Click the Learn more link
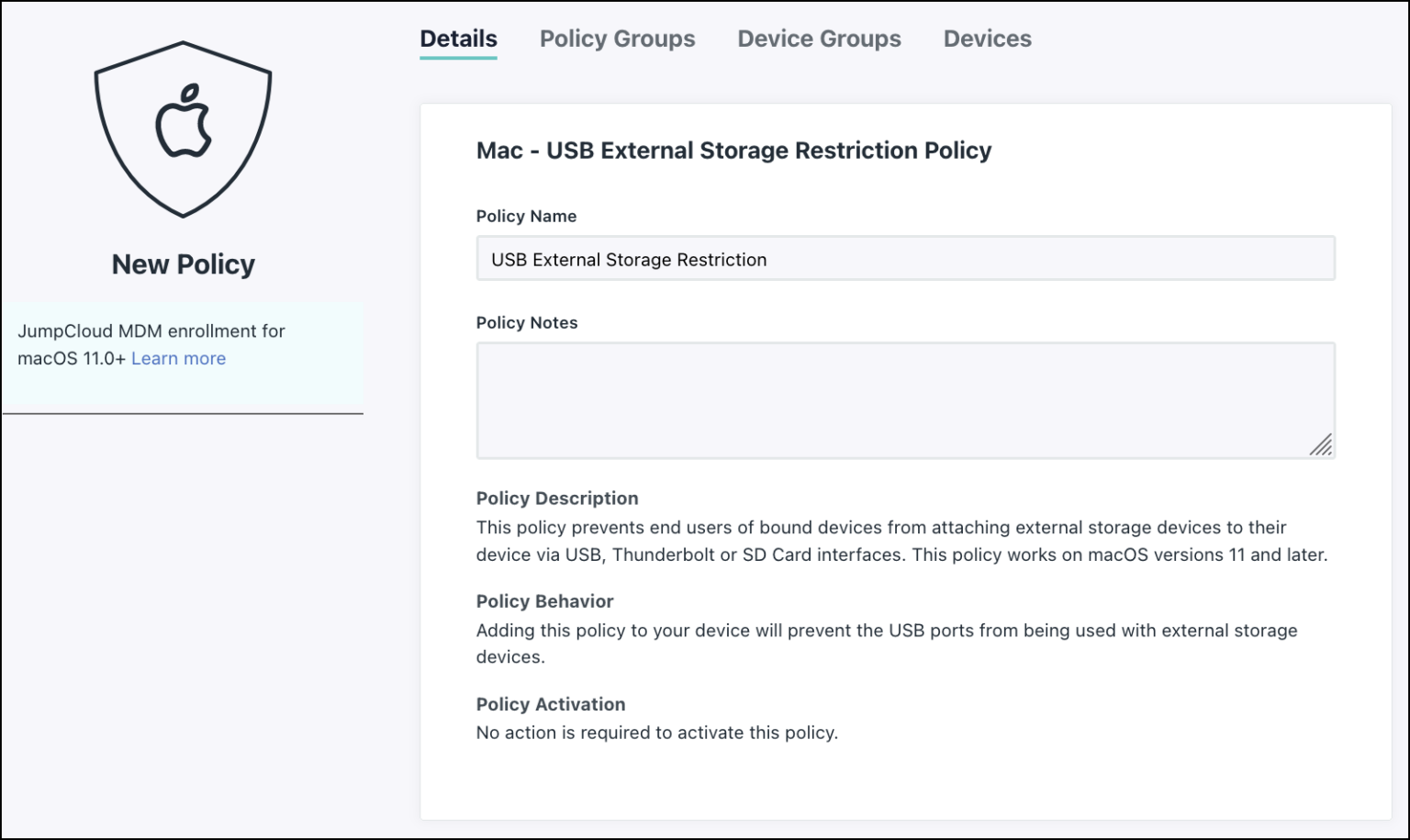Image resolution: width=1410 pixels, height=840 pixels. [x=178, y=358]
